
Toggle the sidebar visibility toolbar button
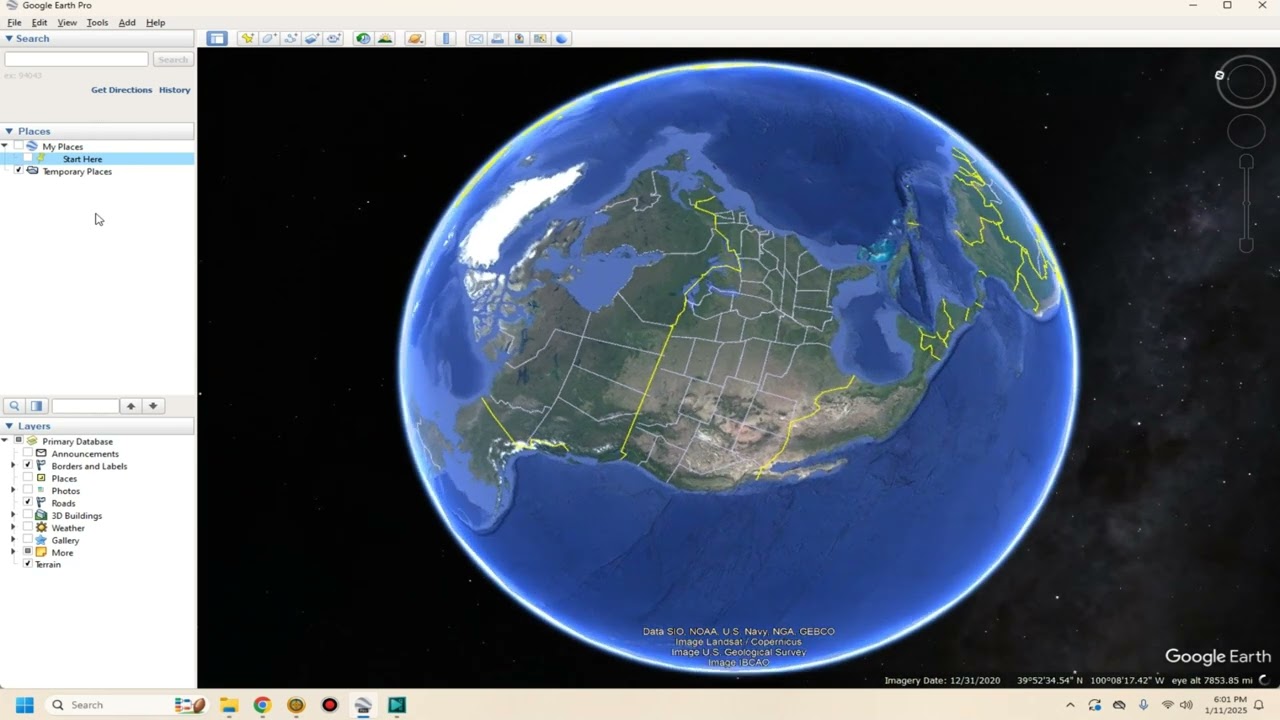coord(217,38)
